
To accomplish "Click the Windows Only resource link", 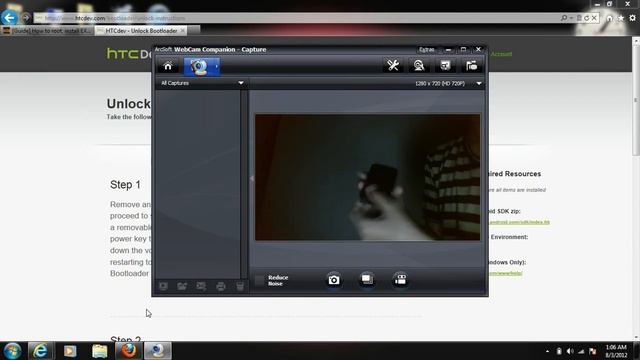I will tap(506, 273).
